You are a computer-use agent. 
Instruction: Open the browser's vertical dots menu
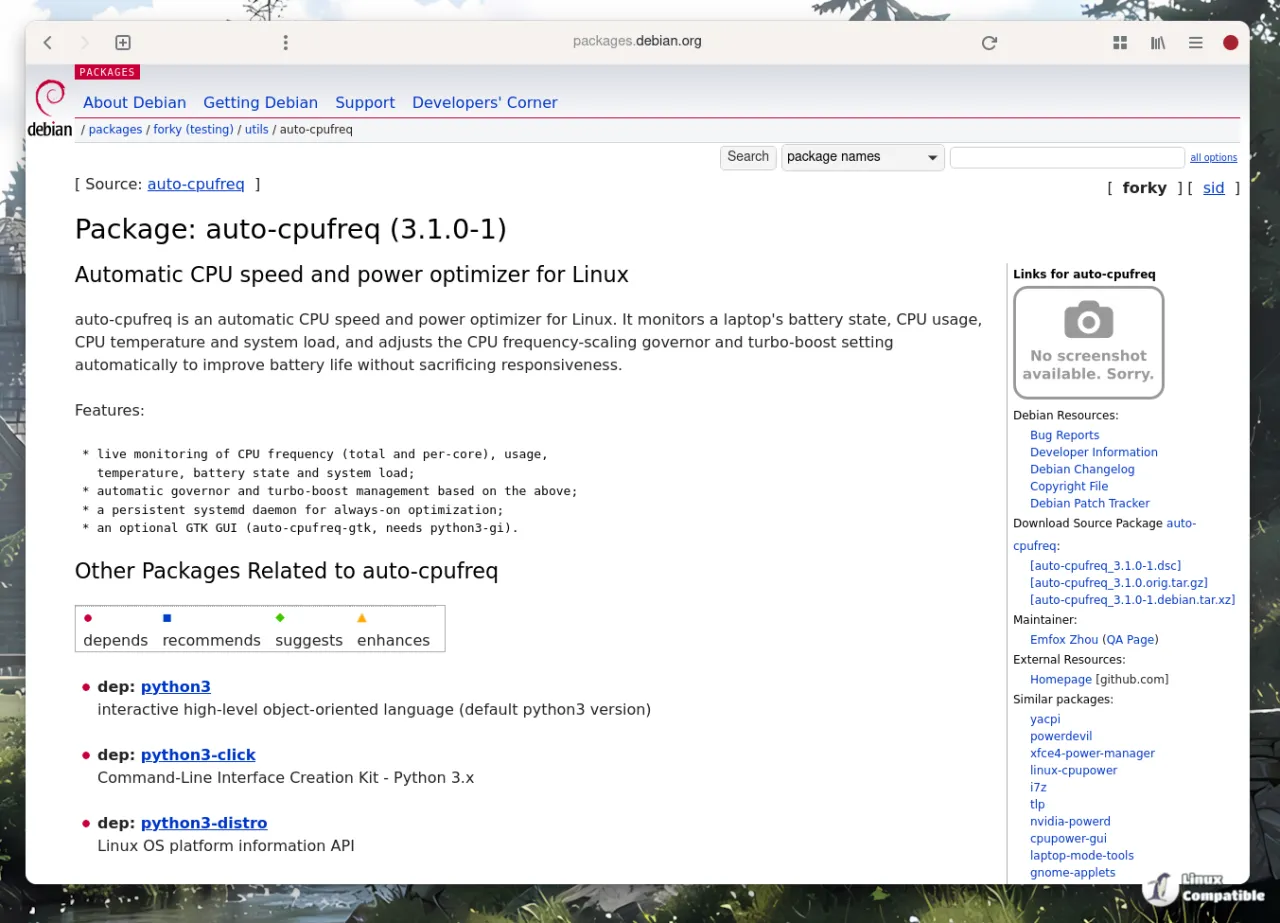[285, 43]
